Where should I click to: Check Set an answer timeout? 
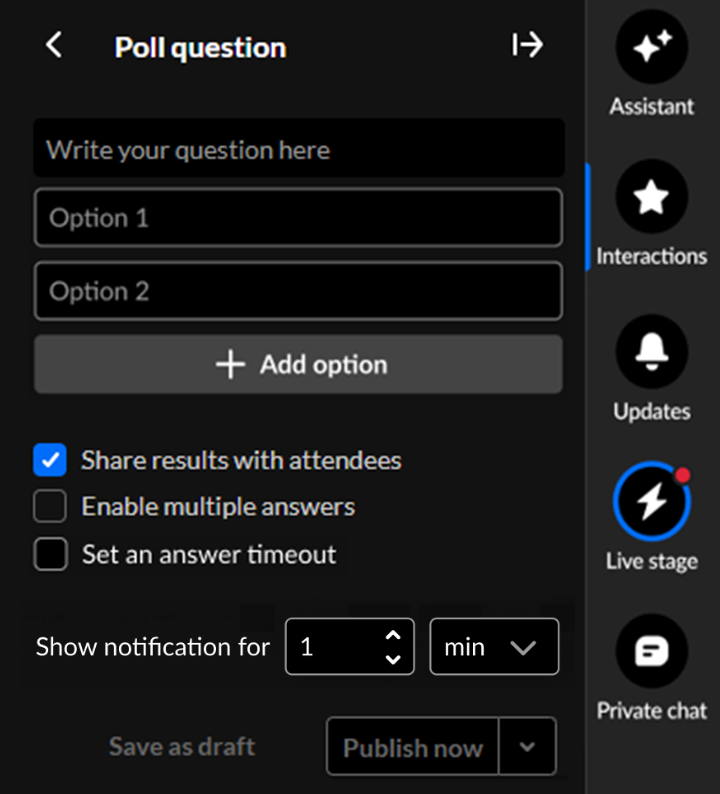(x=50, y=554)
